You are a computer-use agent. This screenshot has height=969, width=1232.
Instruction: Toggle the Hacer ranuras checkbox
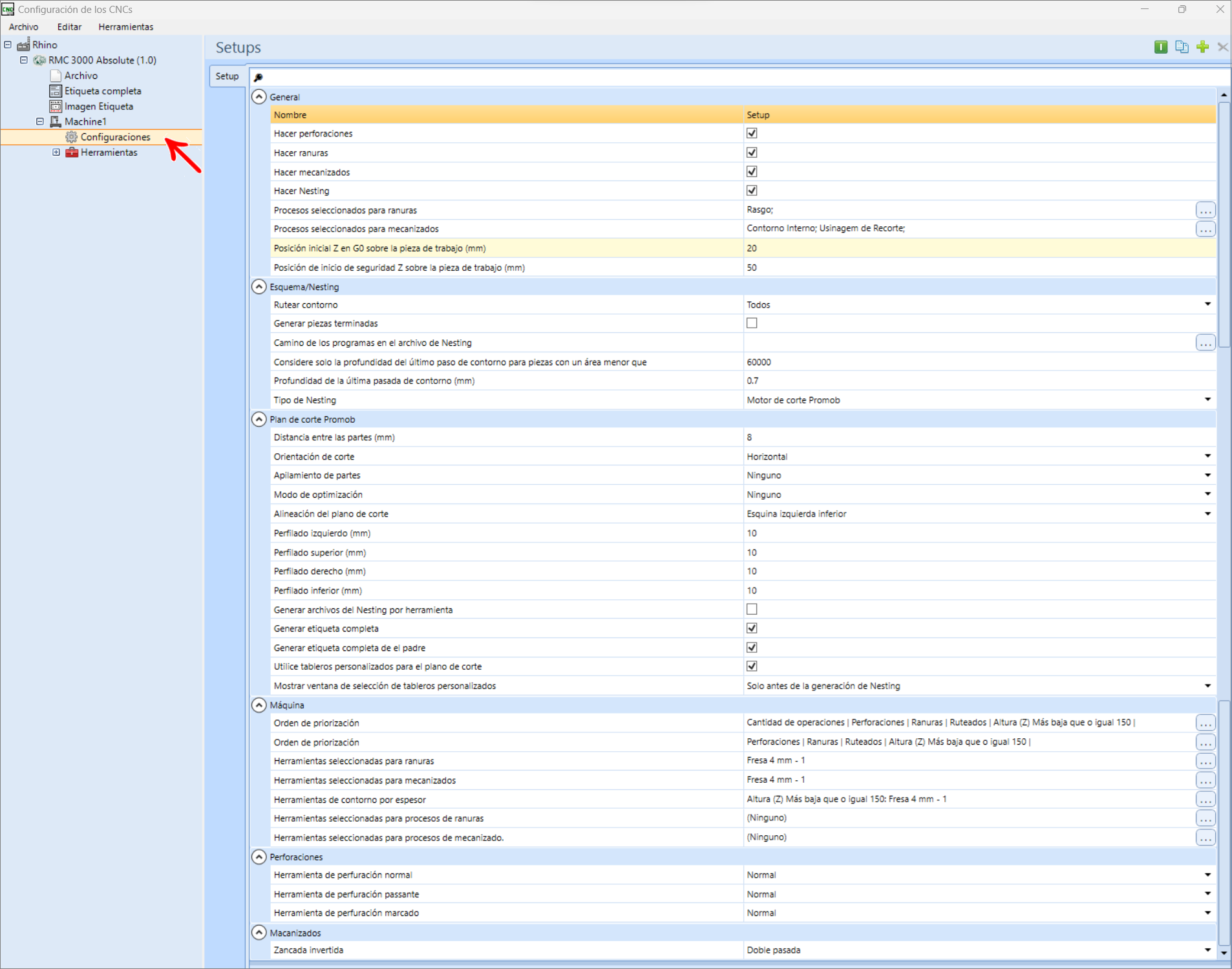pyautogui.click(x=752, y=153)
